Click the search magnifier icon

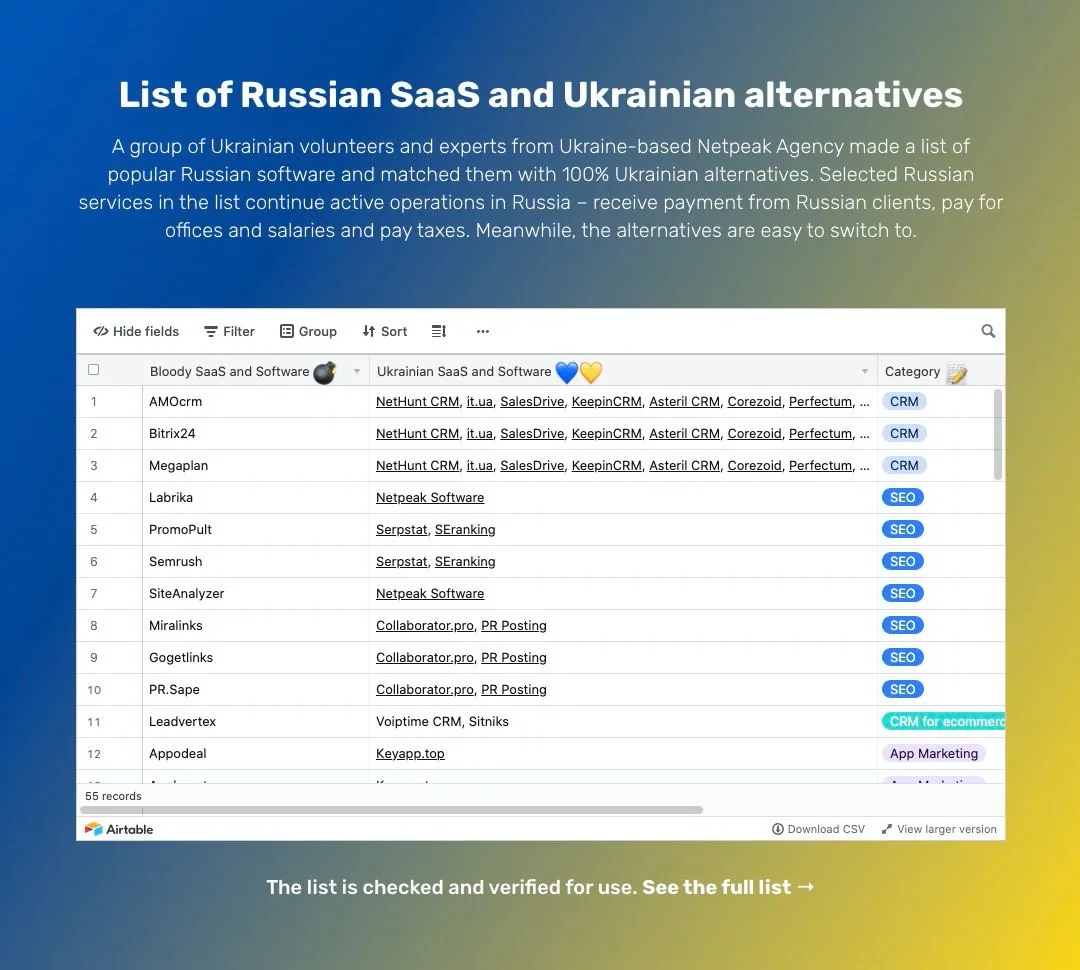(x=988, y=331)
